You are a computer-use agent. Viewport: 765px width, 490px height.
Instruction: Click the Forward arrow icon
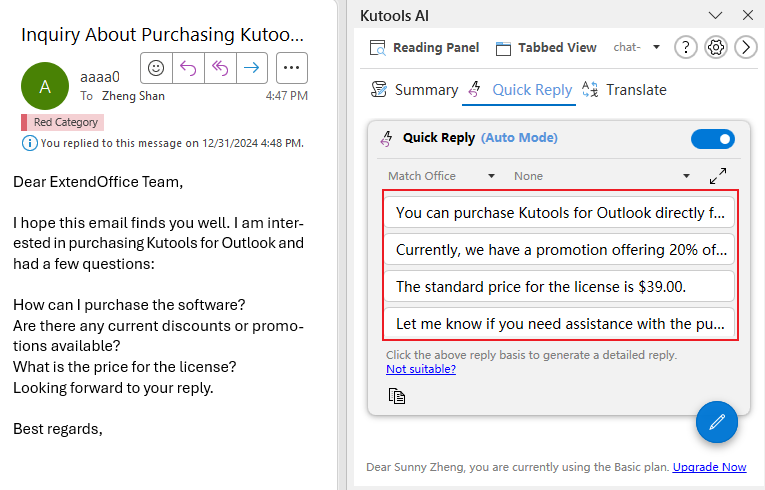coord(252,68)
